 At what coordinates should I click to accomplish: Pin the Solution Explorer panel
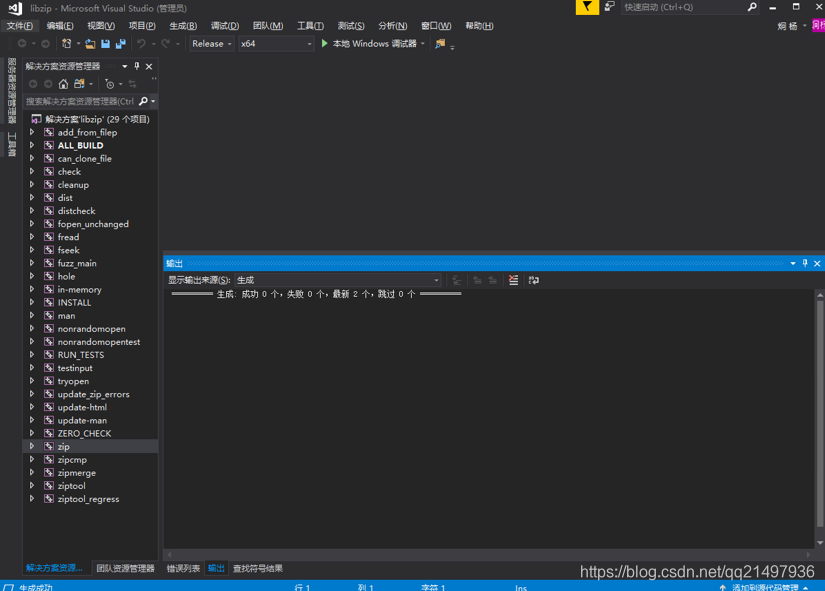[x=137, y=66]
